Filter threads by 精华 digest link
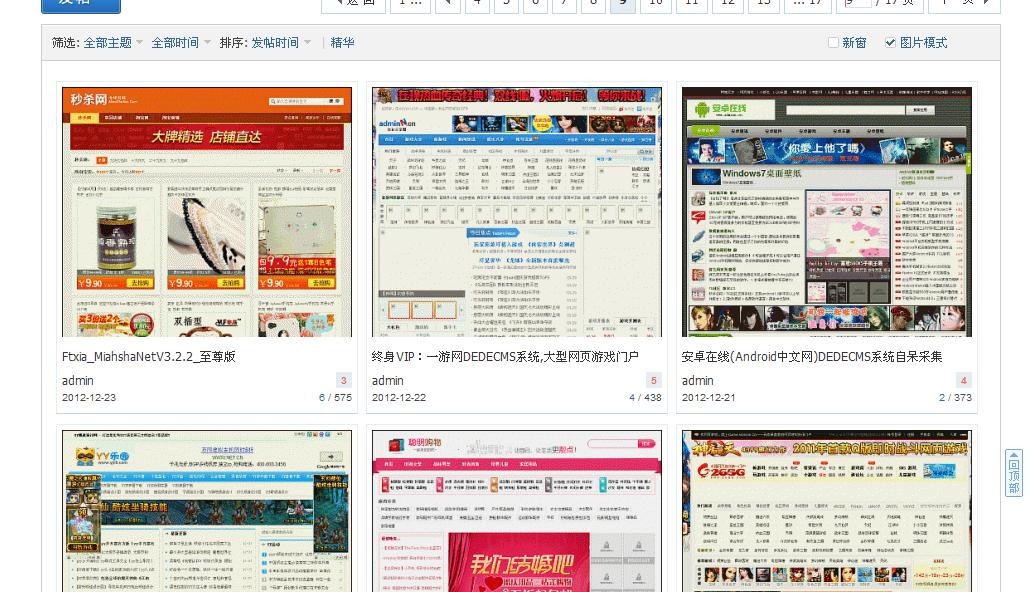 coord(342,43)
